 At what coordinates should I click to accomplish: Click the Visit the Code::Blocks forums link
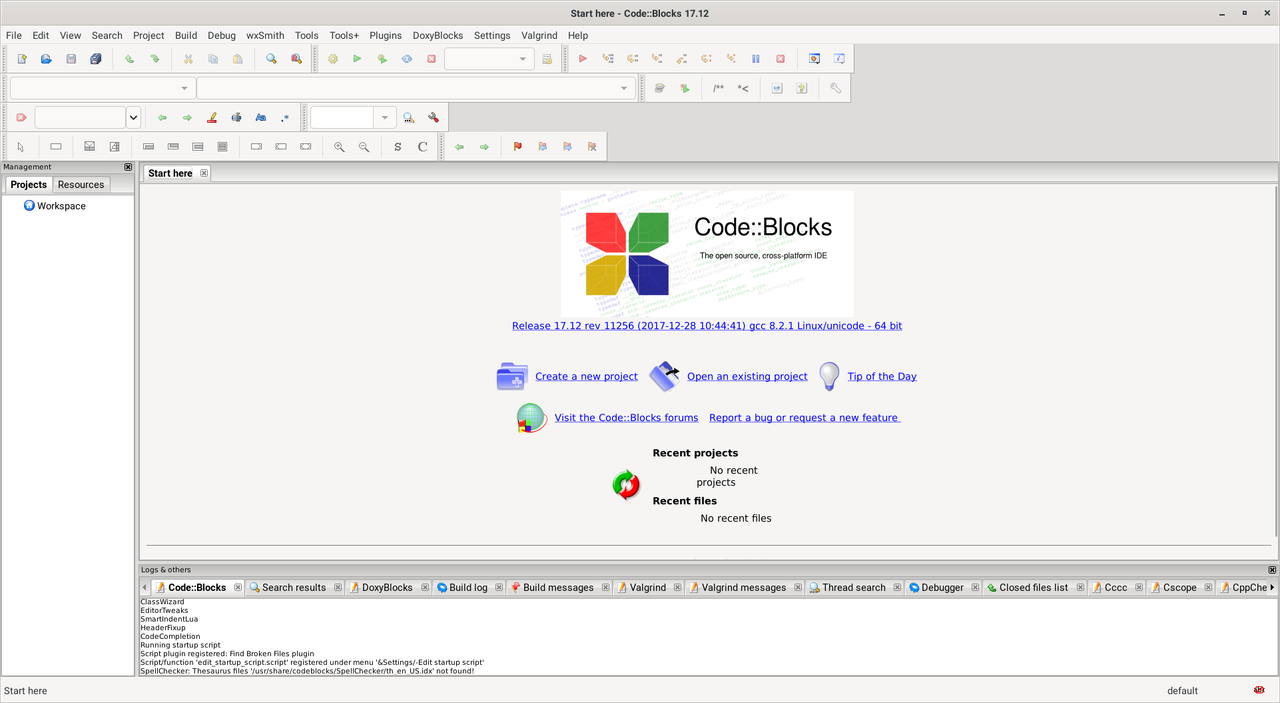[626, 417]
